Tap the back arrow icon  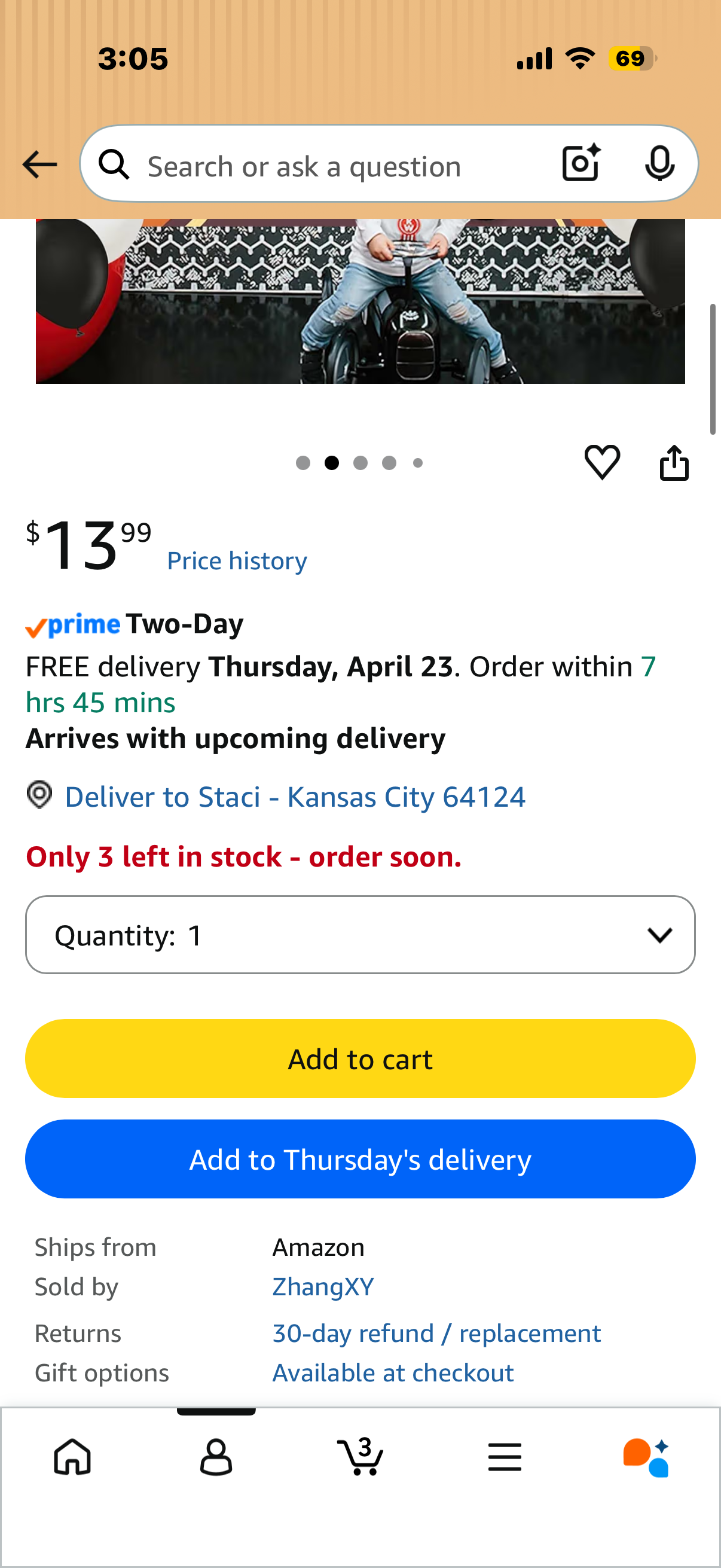pyautogui.click(x=39, y=164)
